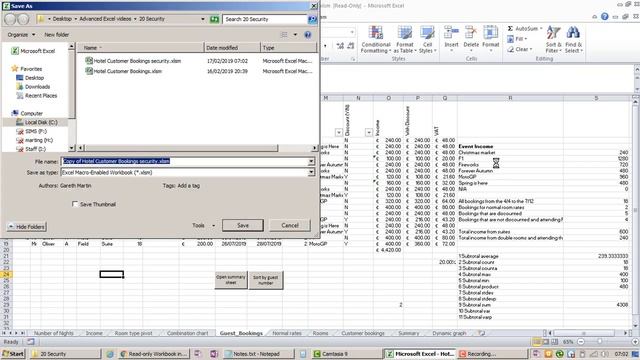Screen dimensions: 640x360
Task: Click Advanced Excel videos in address path
Action: click(105, 19)
